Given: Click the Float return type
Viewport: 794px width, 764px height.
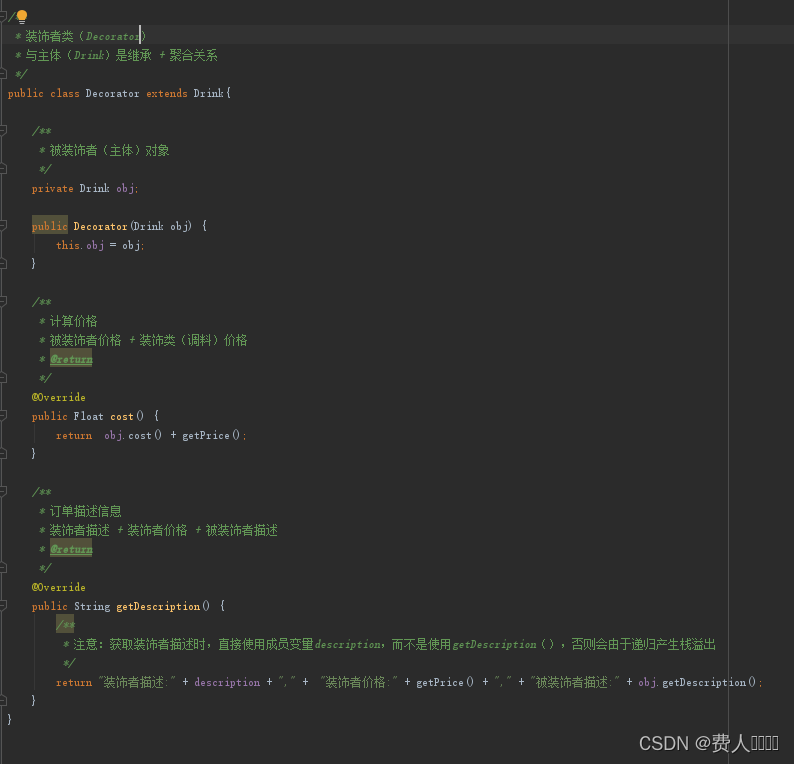Looking at the screenshot, I should pyautogui.click(x=89, y=416).
